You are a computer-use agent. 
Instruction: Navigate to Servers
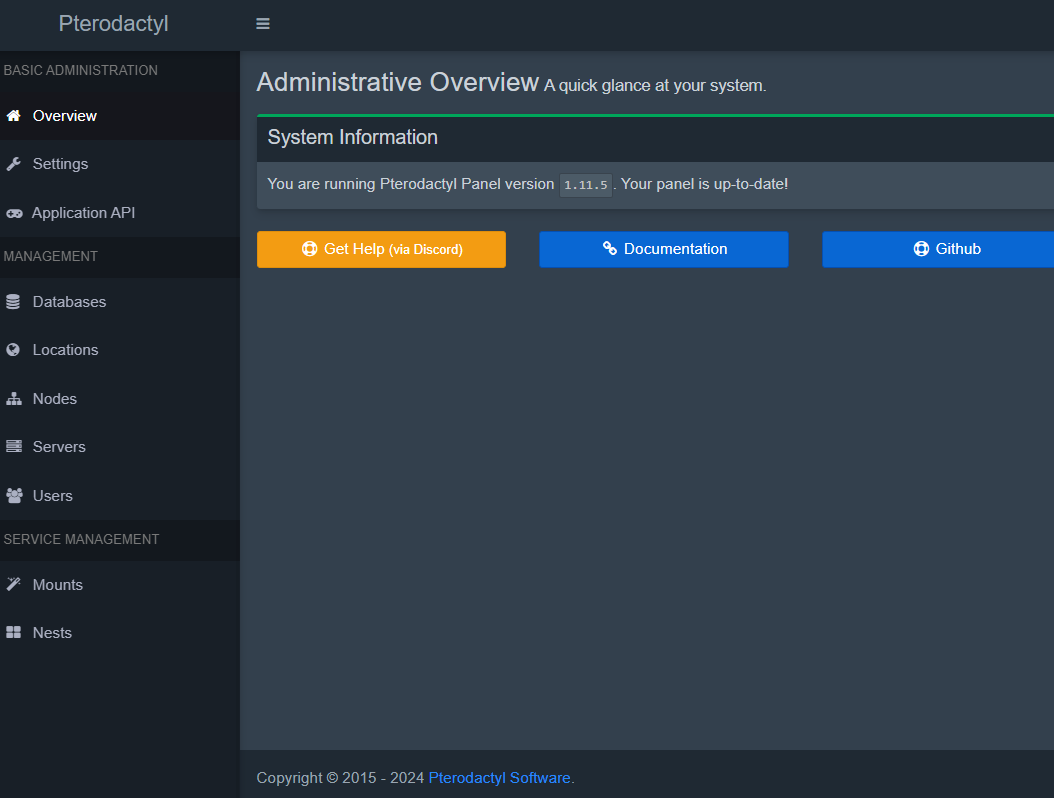coord(120,446)
